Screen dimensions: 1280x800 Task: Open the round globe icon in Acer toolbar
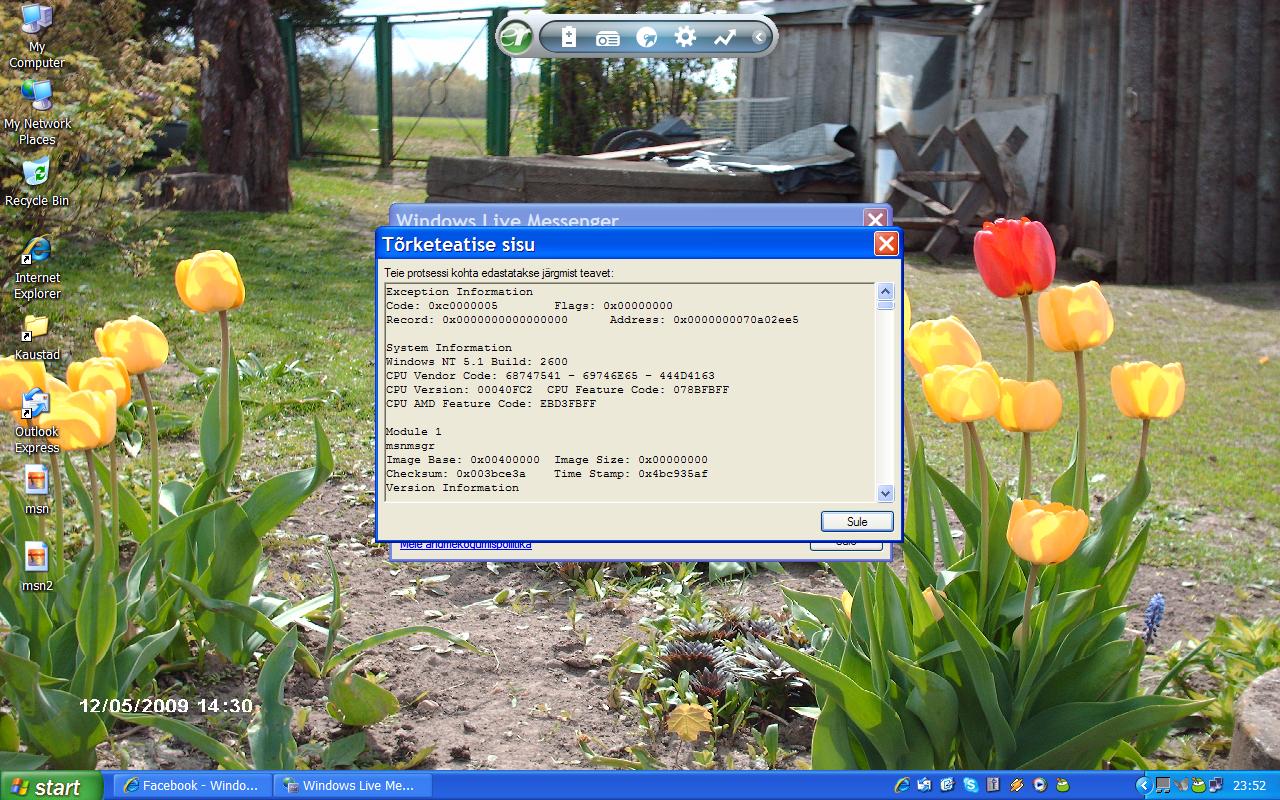647,38
